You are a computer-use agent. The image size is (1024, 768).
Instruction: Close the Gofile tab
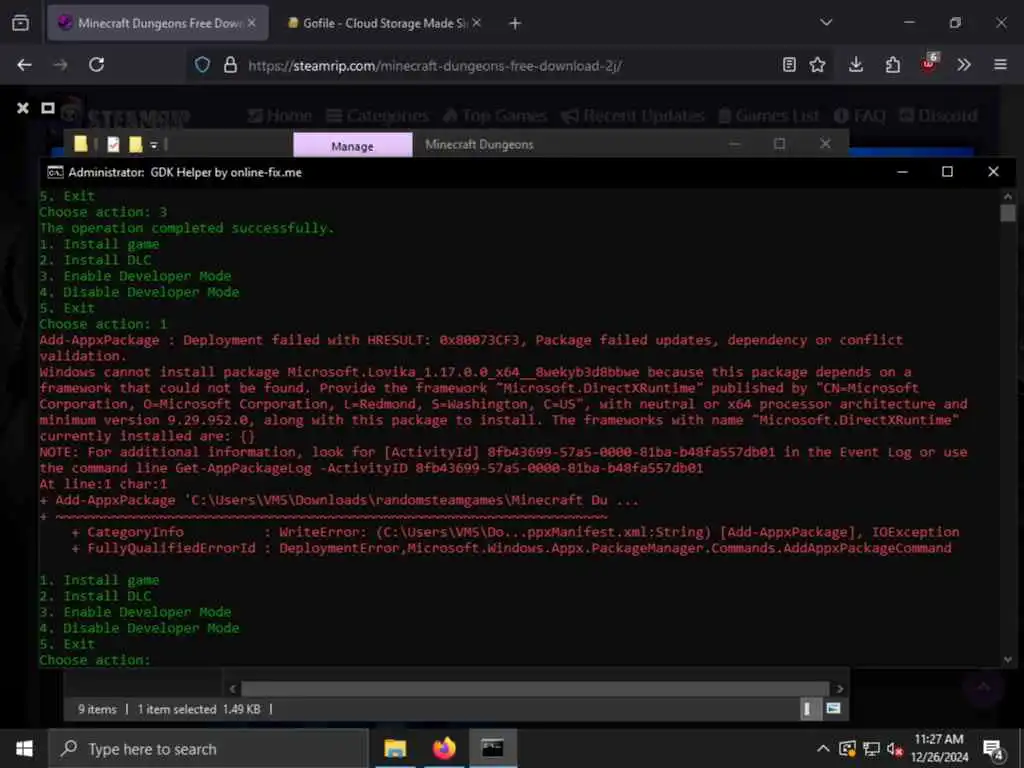[x=477, y=23]
